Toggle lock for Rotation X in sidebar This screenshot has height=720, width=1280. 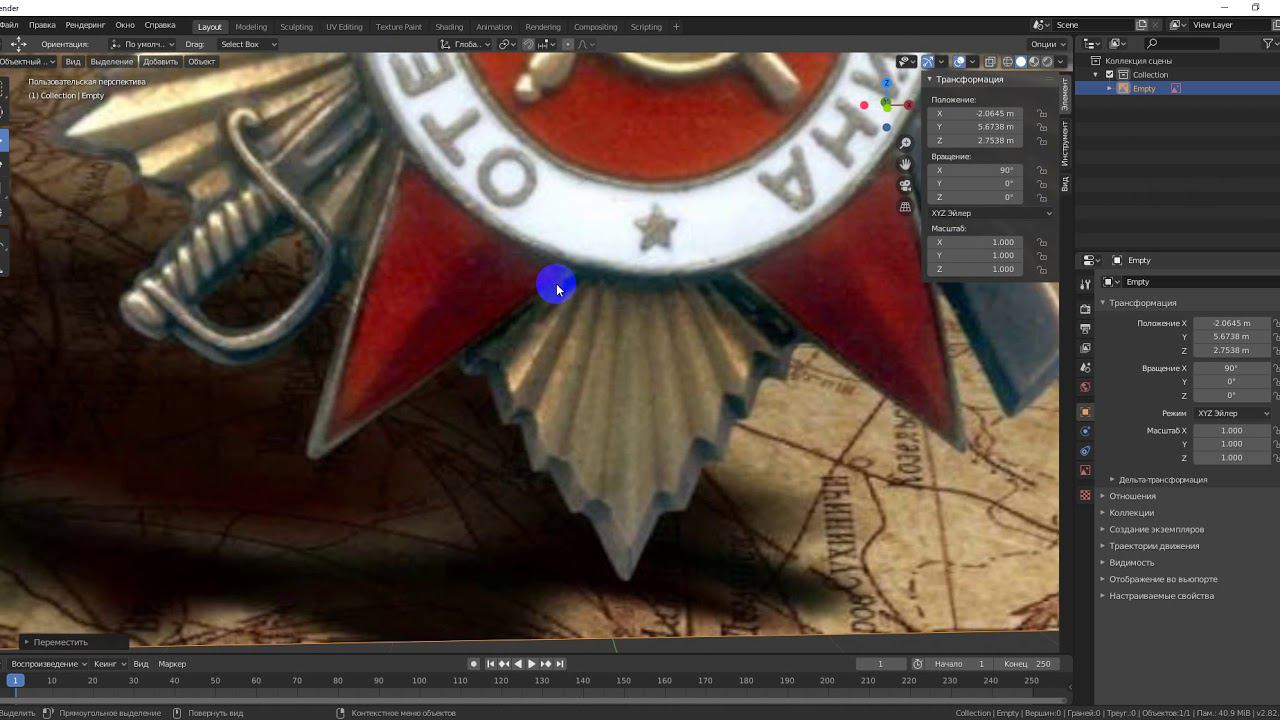(1042, 171)
